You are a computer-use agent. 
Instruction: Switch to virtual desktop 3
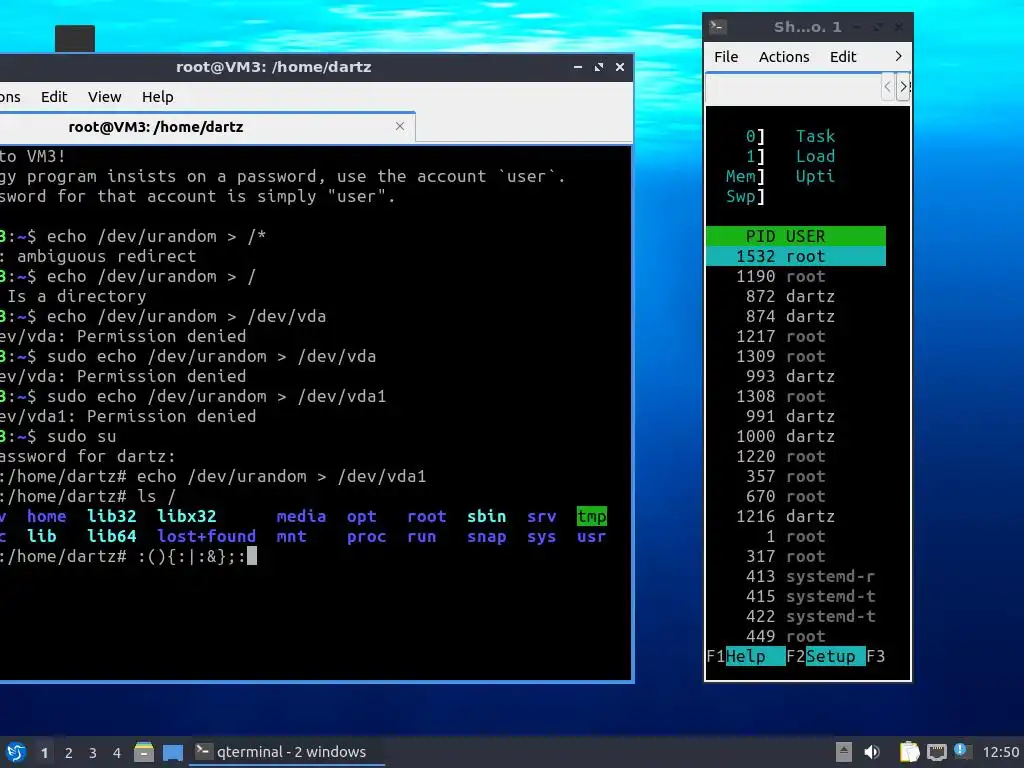pyautogui.click(x=93, y=753)
